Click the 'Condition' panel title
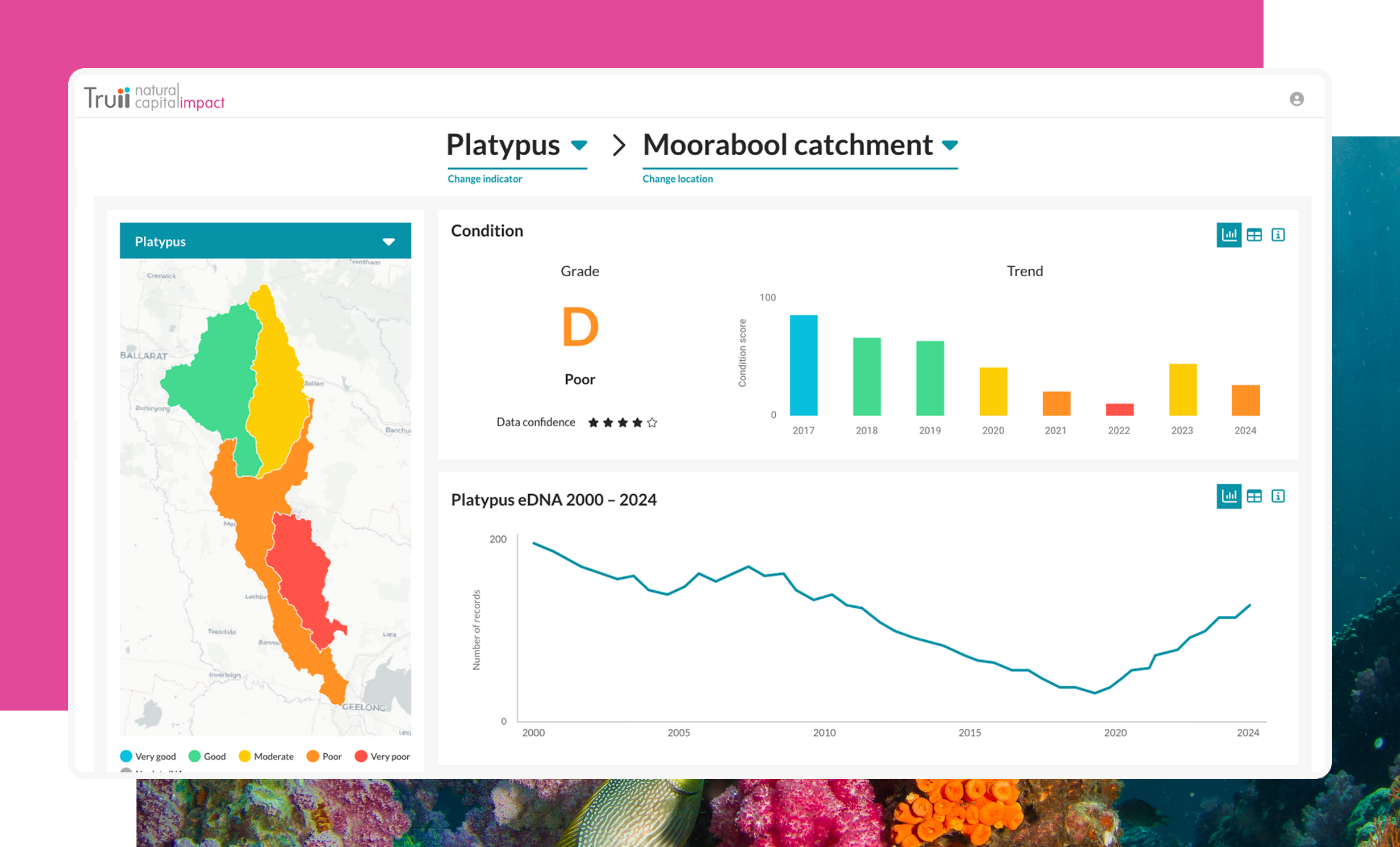This screenshot has width=1400, height=847. click(x=487, y=231)
